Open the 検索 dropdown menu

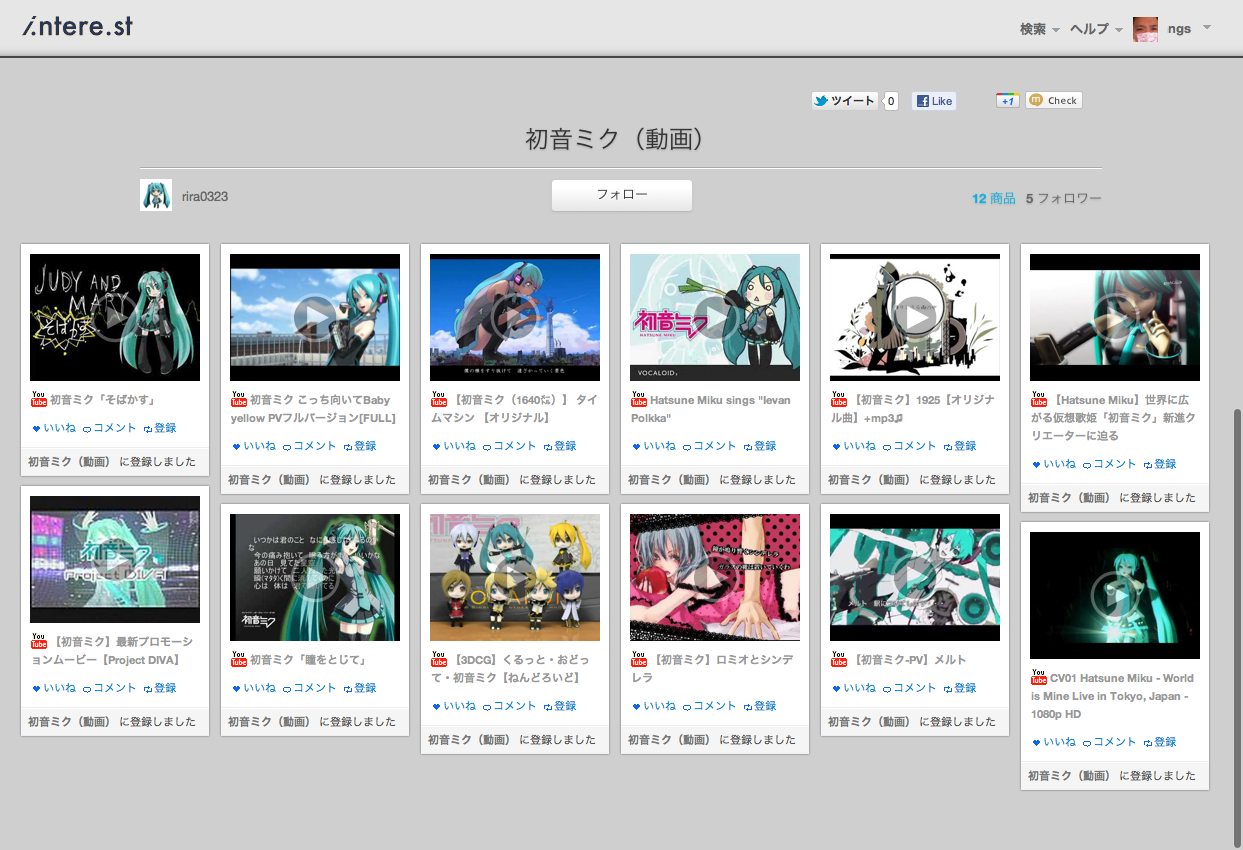(x=1039, y=29)
